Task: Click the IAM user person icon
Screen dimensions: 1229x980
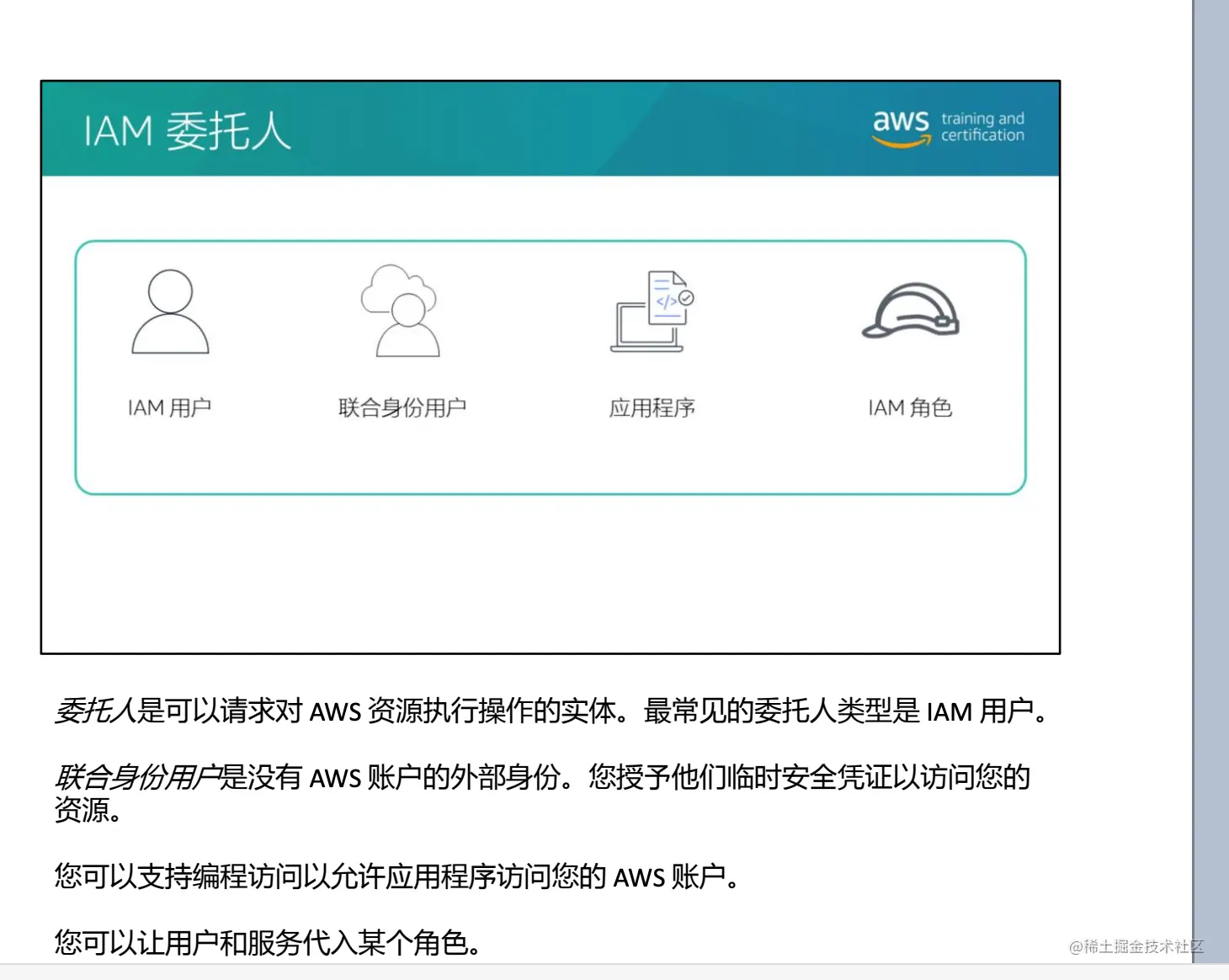Action: [170, 312]
